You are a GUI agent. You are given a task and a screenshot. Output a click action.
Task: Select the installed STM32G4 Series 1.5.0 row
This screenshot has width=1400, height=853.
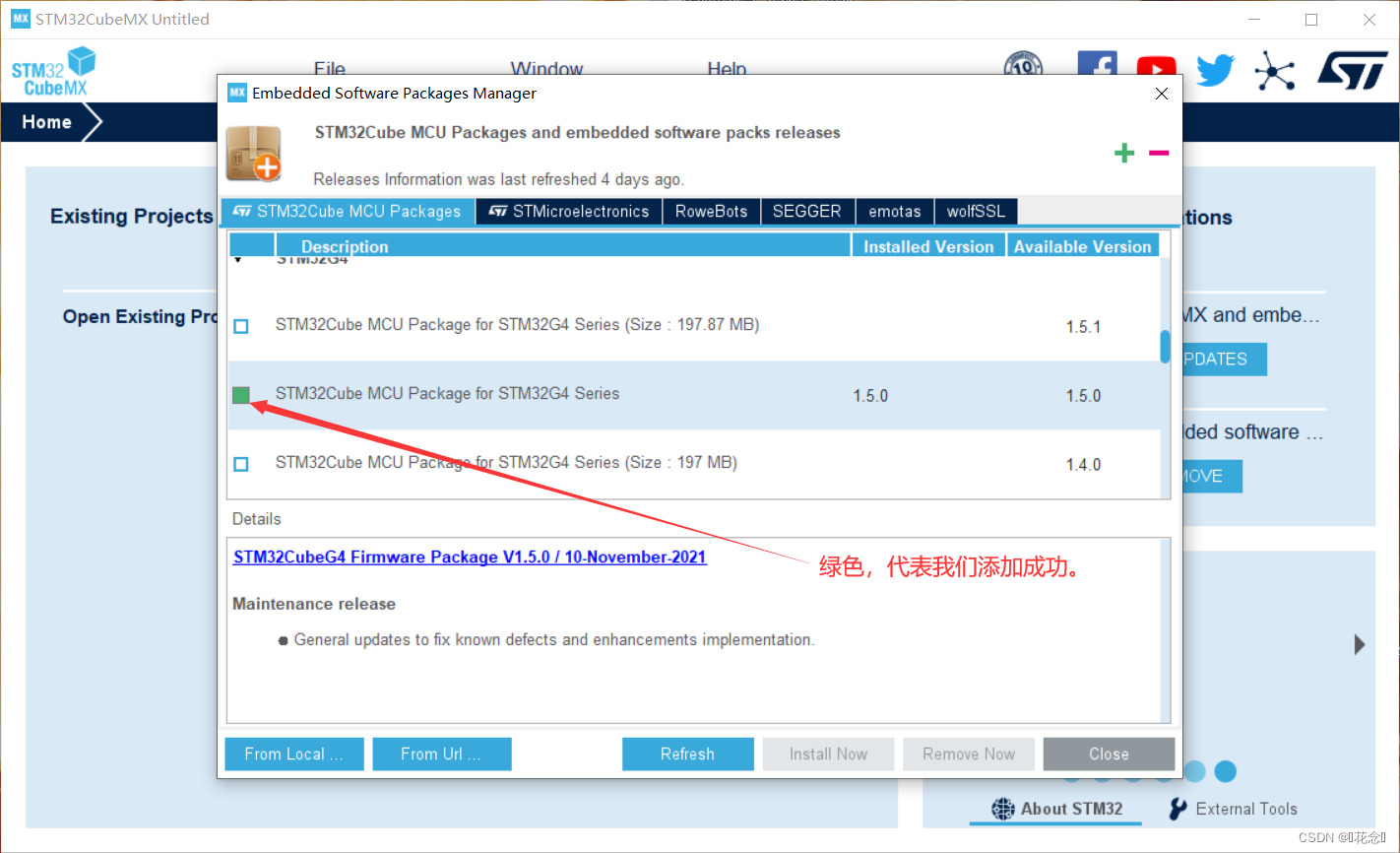click(x=694, y=395)
